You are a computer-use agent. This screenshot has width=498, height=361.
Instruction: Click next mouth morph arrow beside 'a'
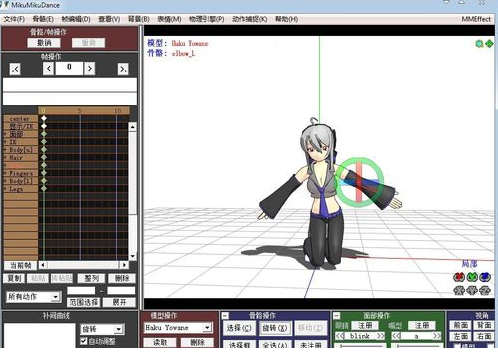click(437, 336)
